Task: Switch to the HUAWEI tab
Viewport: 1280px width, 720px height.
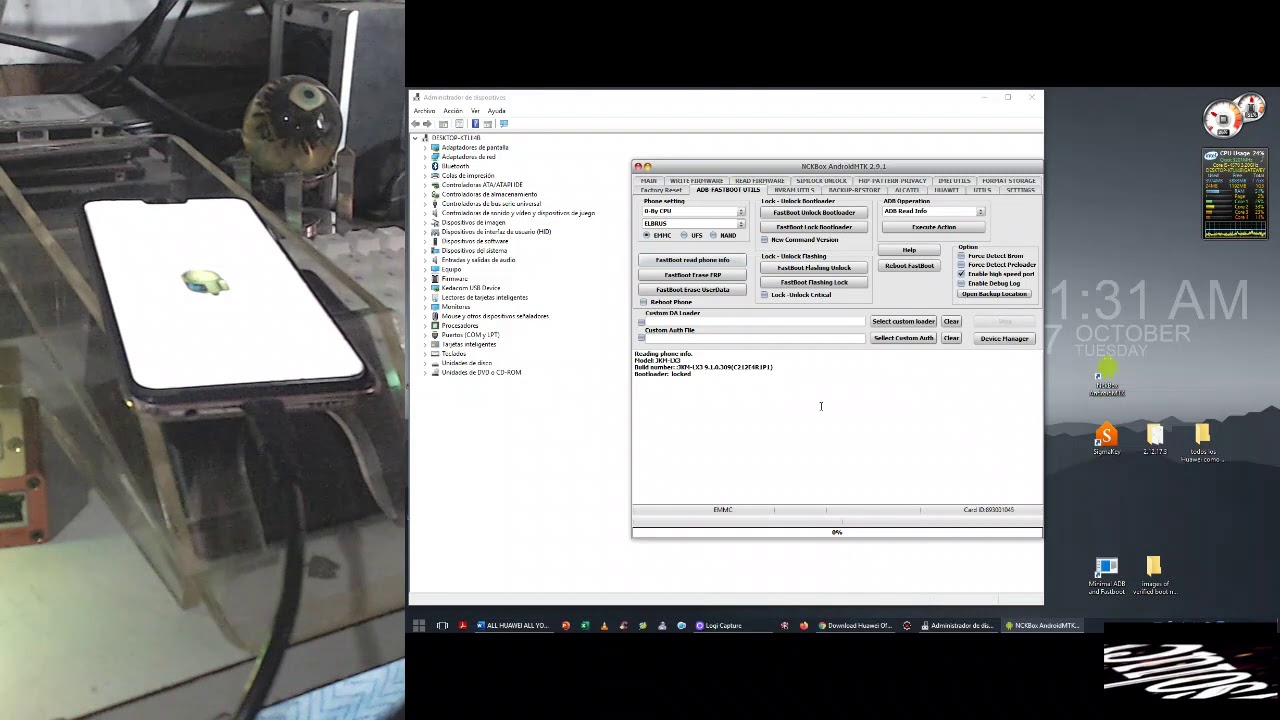Action: coord(946,190)
